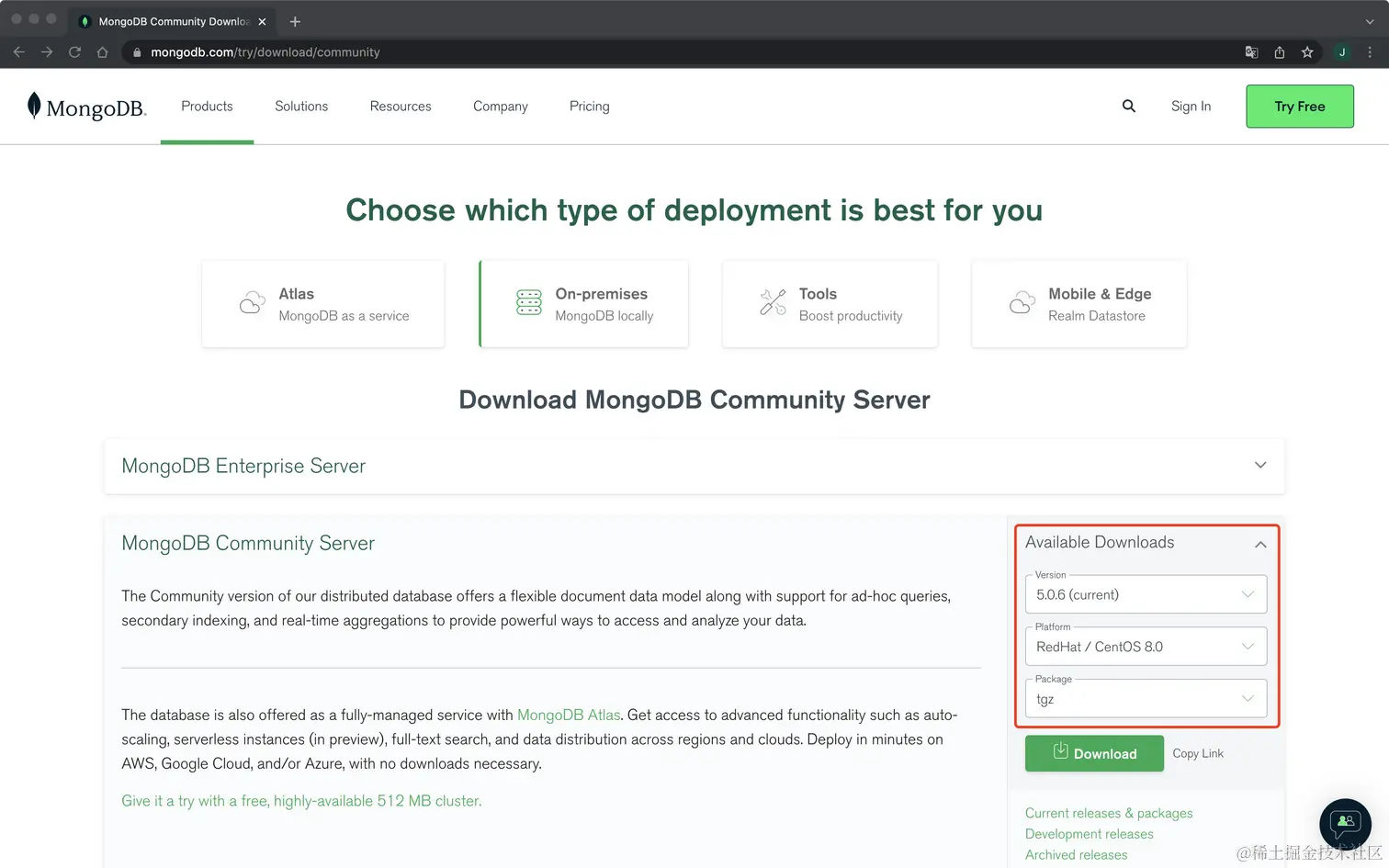This screenshot has width=1389, height=868.
Task: Click the green Download button
Action: click(x=1094, y=753)
